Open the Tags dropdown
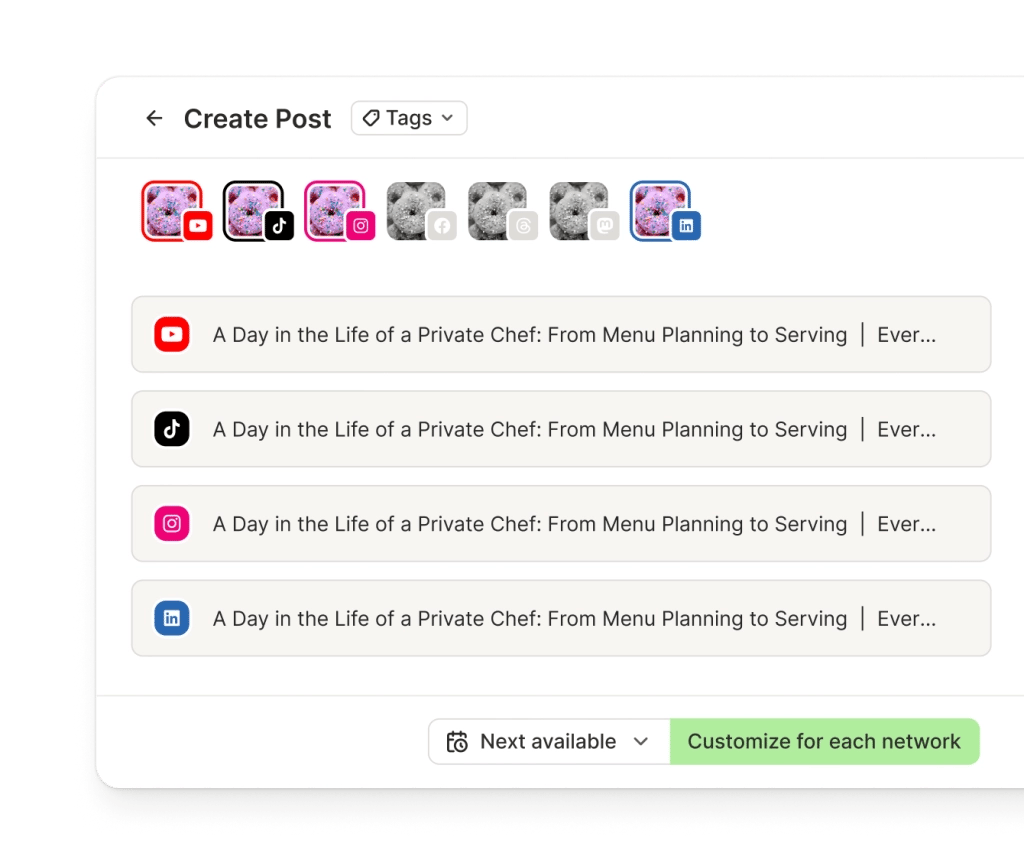This screenshot has height=866, width=1024. point(409,118)
